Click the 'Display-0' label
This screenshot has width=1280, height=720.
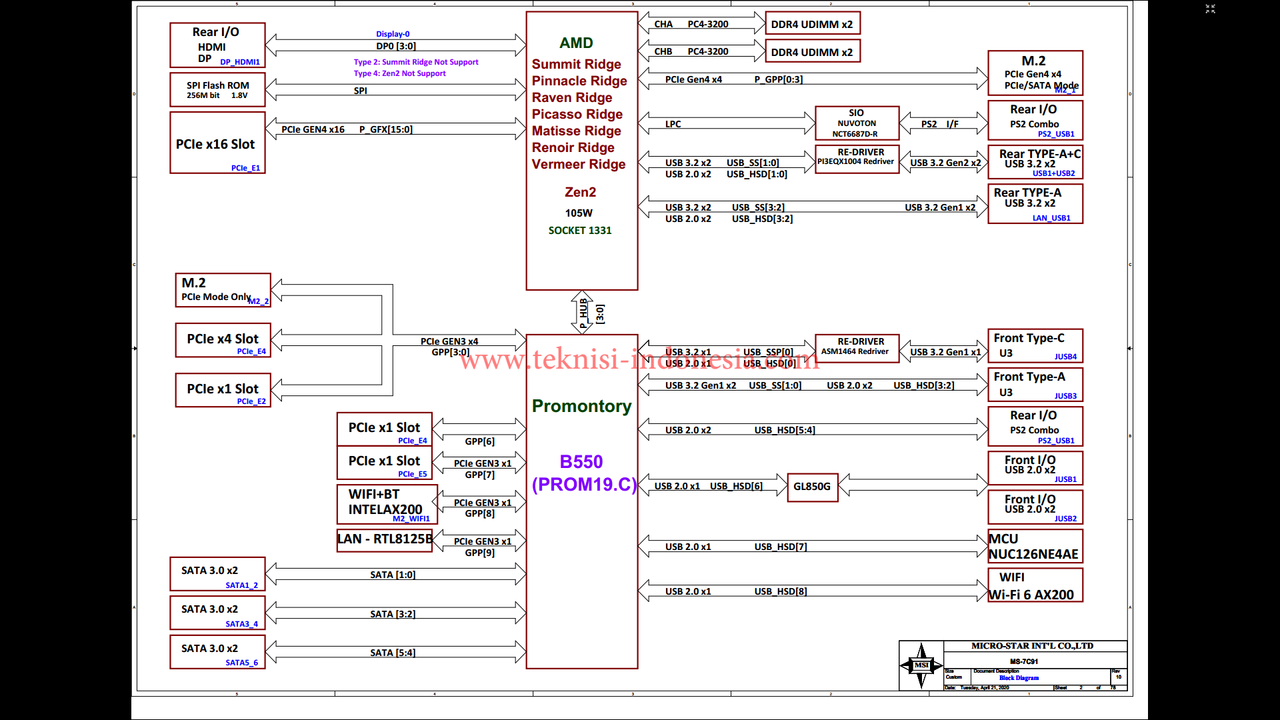pyautogui.click(x=393, y=34)
